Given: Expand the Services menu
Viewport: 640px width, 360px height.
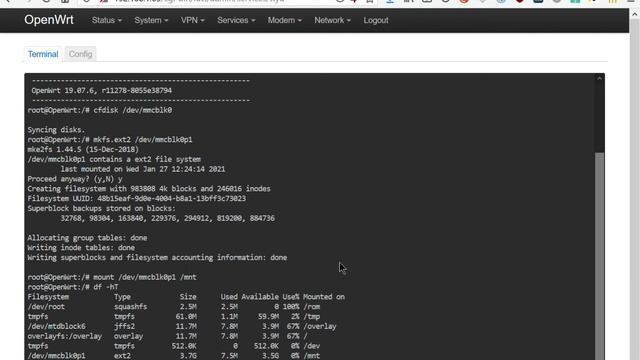Looking at the screenshot, I should point(236,20).
